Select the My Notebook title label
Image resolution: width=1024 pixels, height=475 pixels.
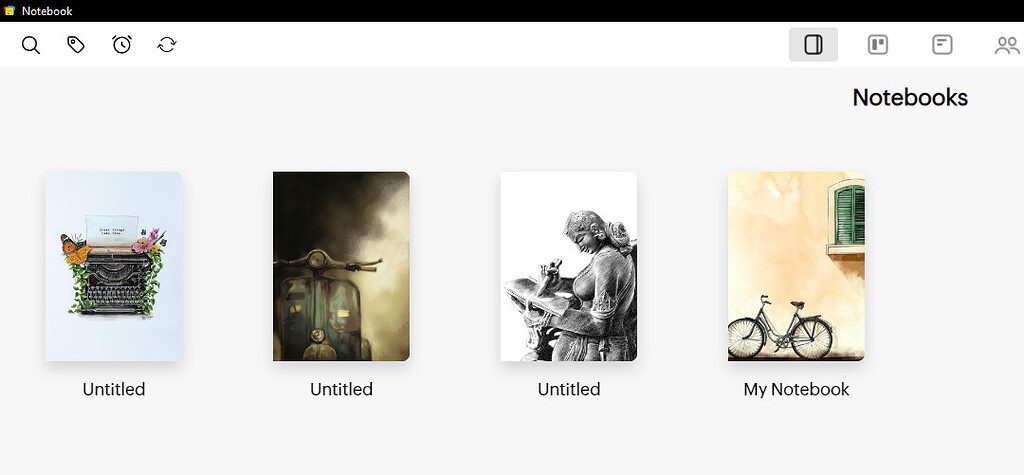tap(796, 389)
